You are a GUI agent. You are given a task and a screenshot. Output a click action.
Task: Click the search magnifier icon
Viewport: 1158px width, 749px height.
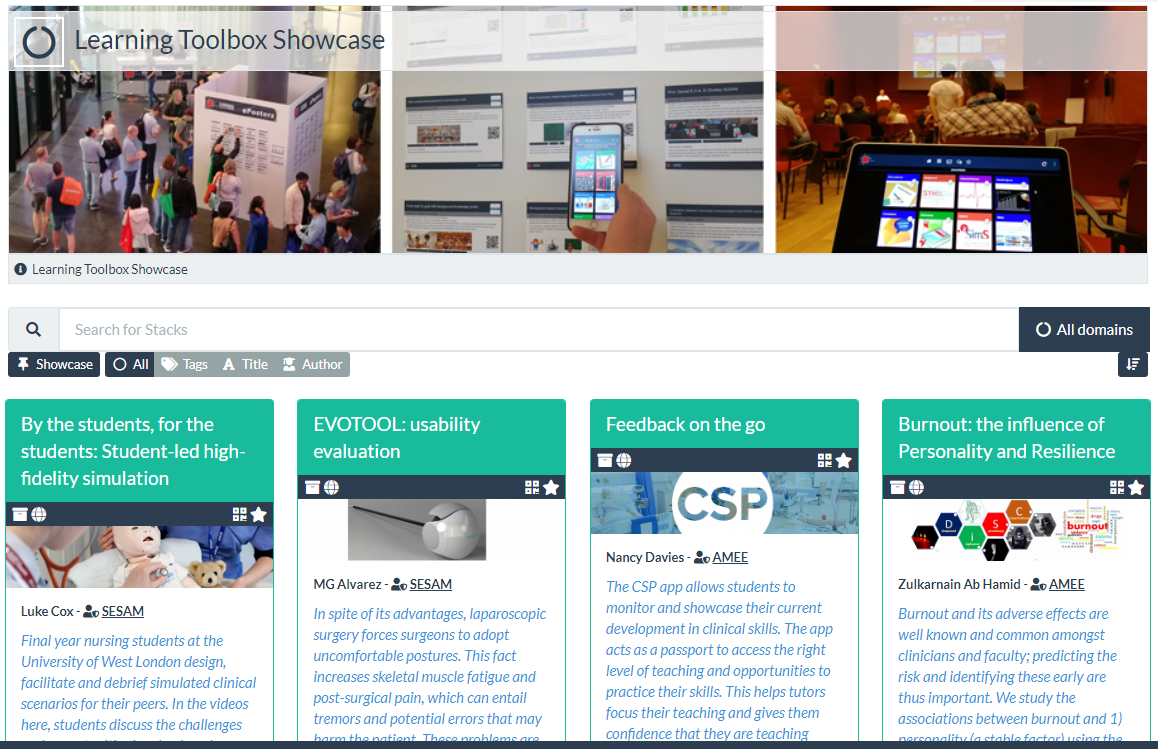[x=33, y=329]
